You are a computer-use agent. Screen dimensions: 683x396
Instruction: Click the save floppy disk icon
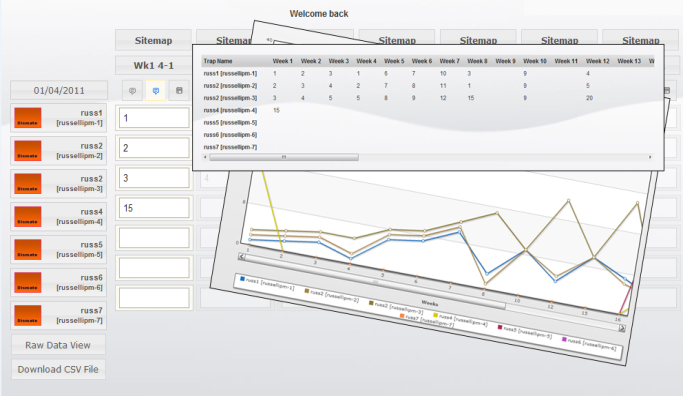179,91
